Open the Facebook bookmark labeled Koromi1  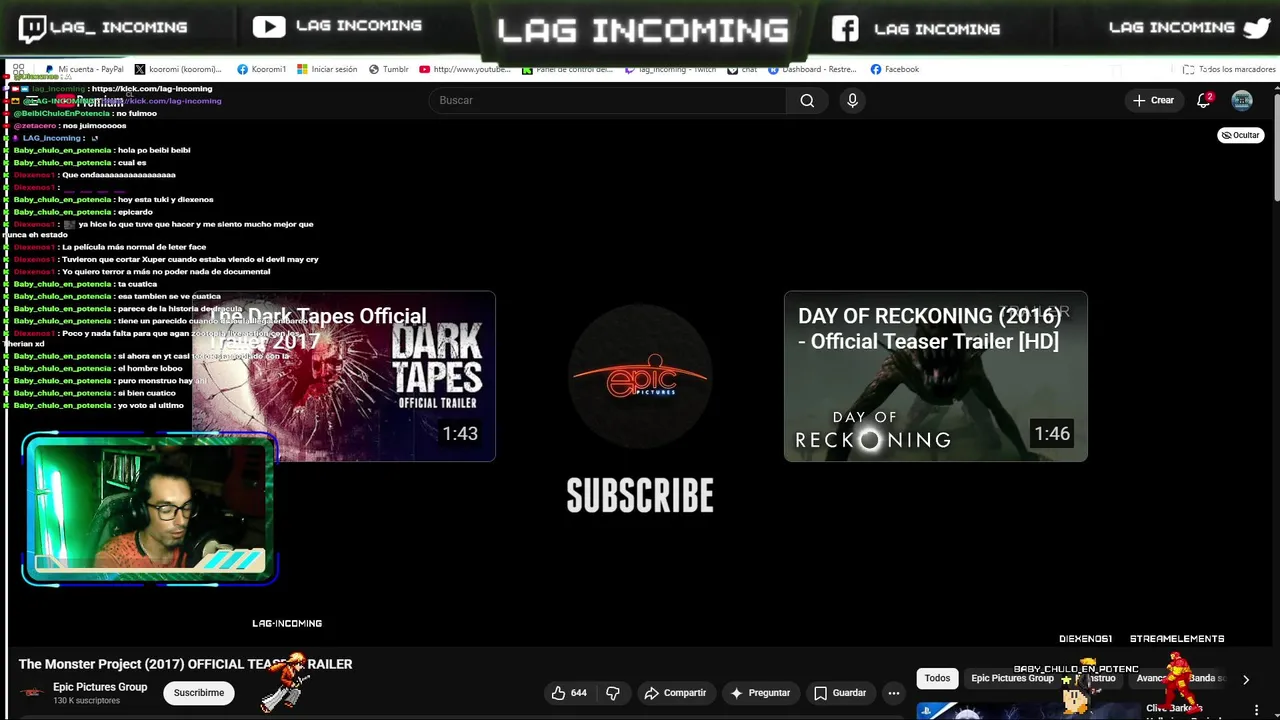[262, 69]
